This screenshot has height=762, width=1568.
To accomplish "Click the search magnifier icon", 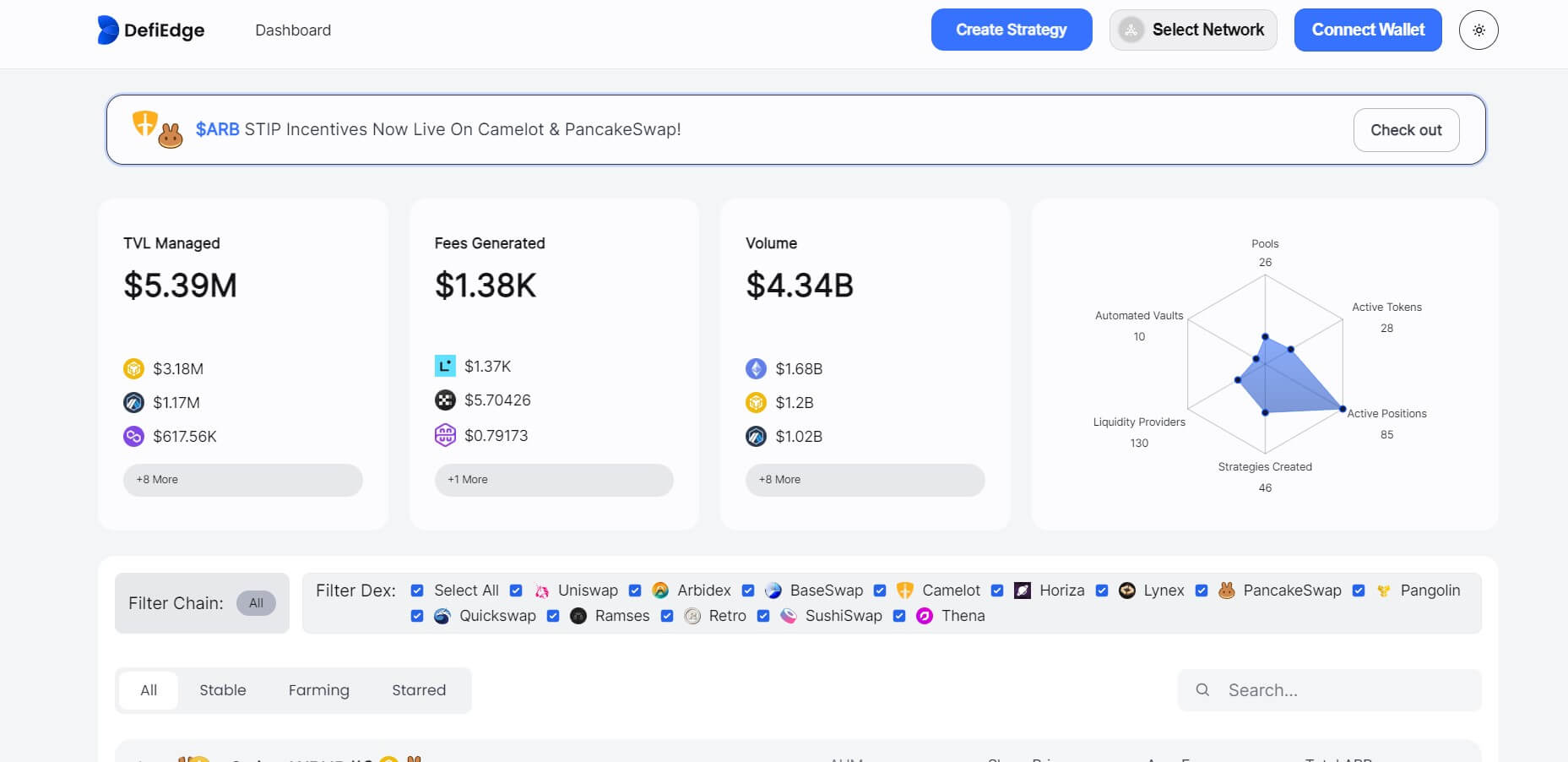I will pyautogui.click(x=1202, y=690).
